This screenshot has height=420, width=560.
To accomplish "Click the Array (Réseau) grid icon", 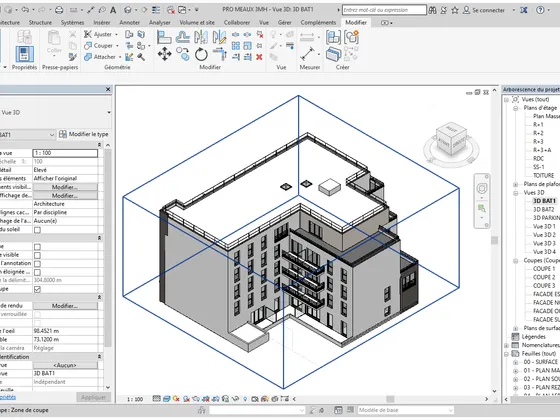I will point(236,46).
